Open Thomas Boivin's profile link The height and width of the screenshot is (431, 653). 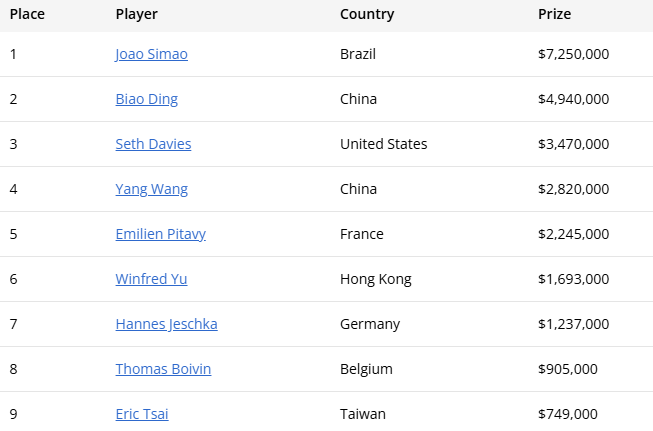(163, 369)
